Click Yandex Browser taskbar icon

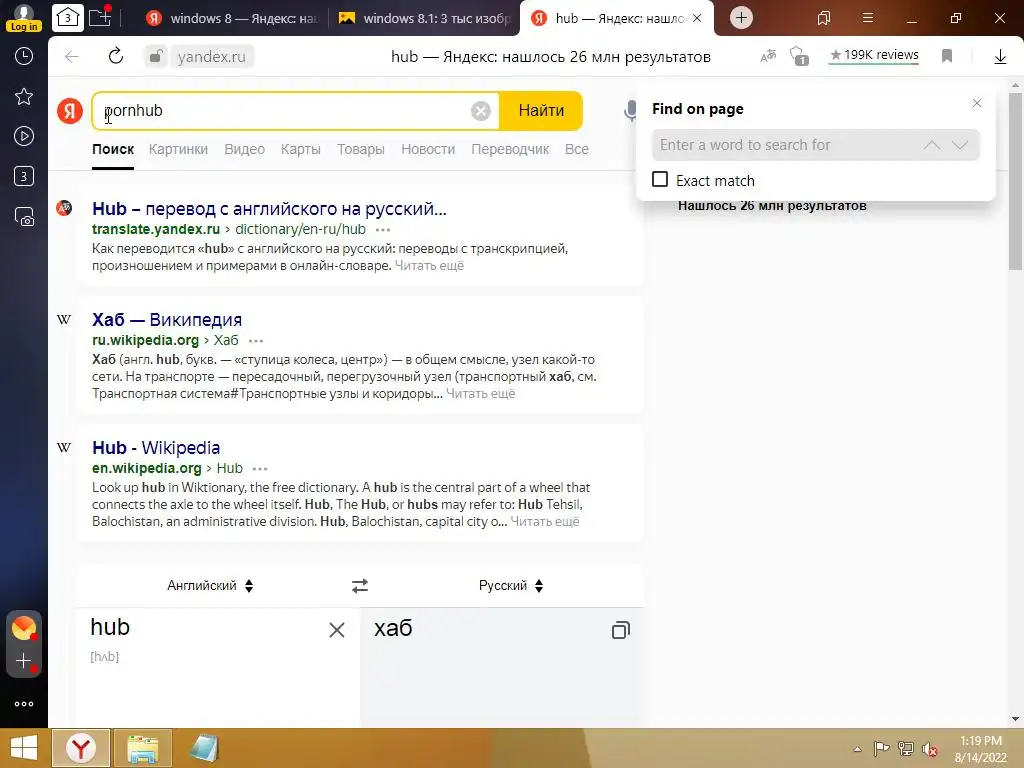coord(81,748)
